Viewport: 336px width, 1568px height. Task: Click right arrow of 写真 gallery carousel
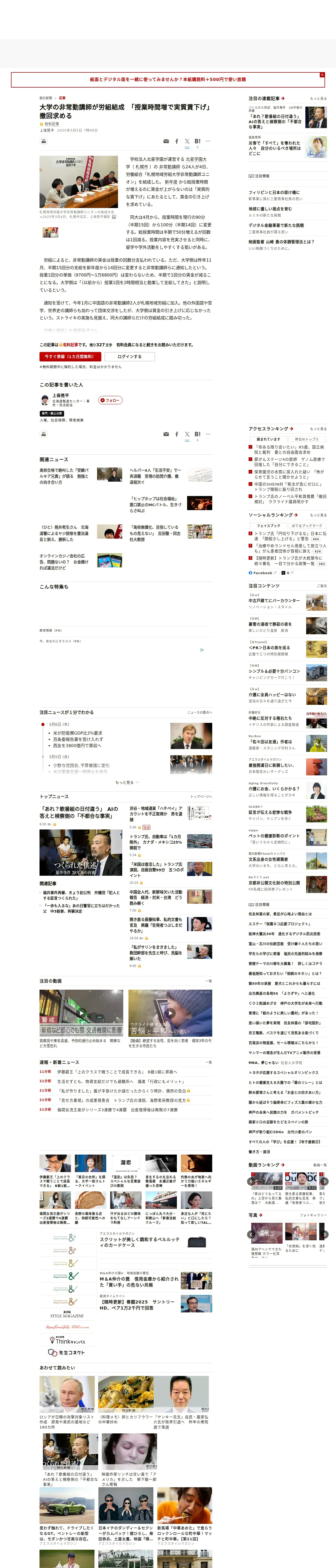click(x=324, y=1235)
